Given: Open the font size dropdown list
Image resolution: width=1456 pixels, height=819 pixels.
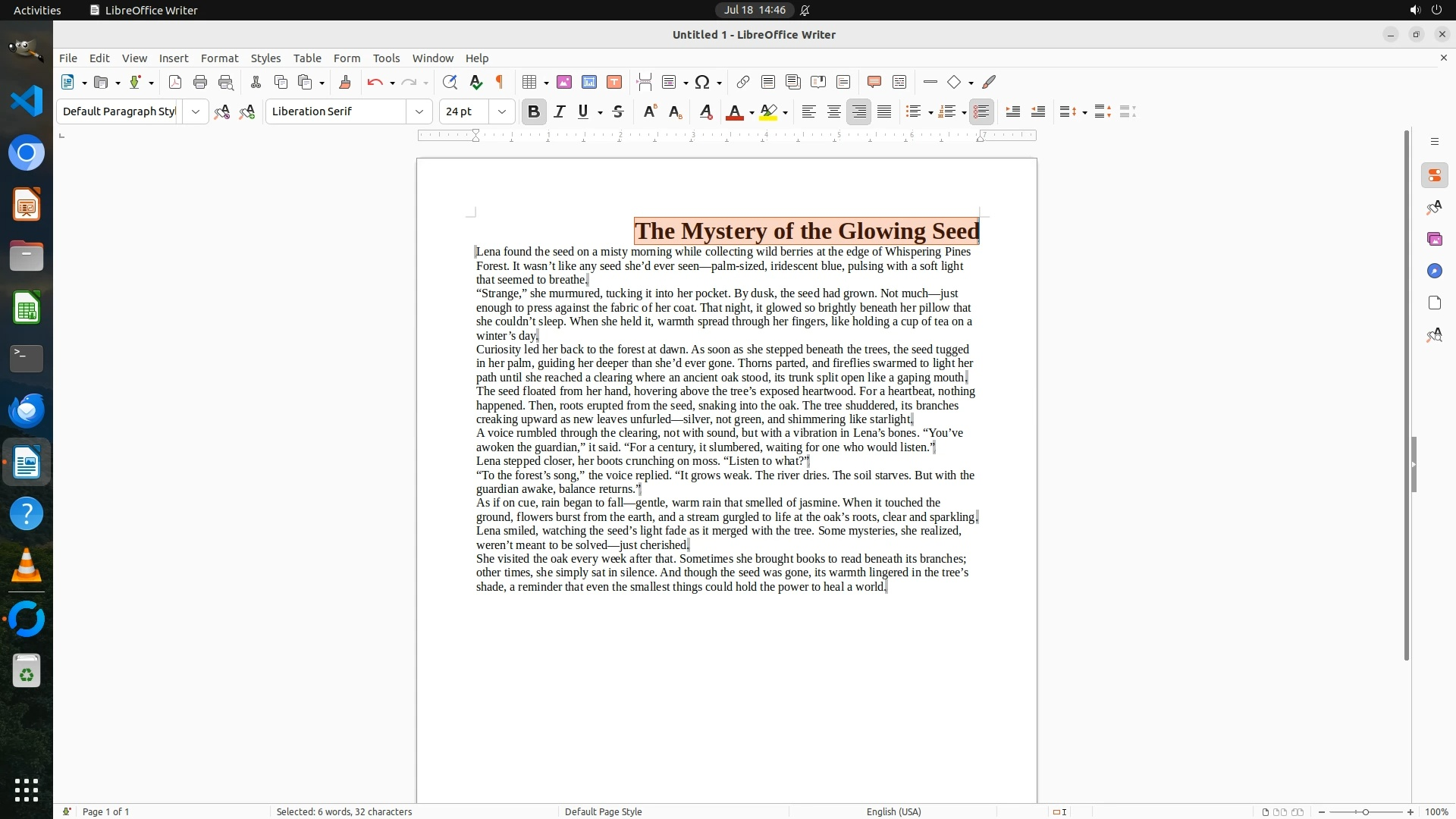Looking at the screenshot, I should point(502,111).
